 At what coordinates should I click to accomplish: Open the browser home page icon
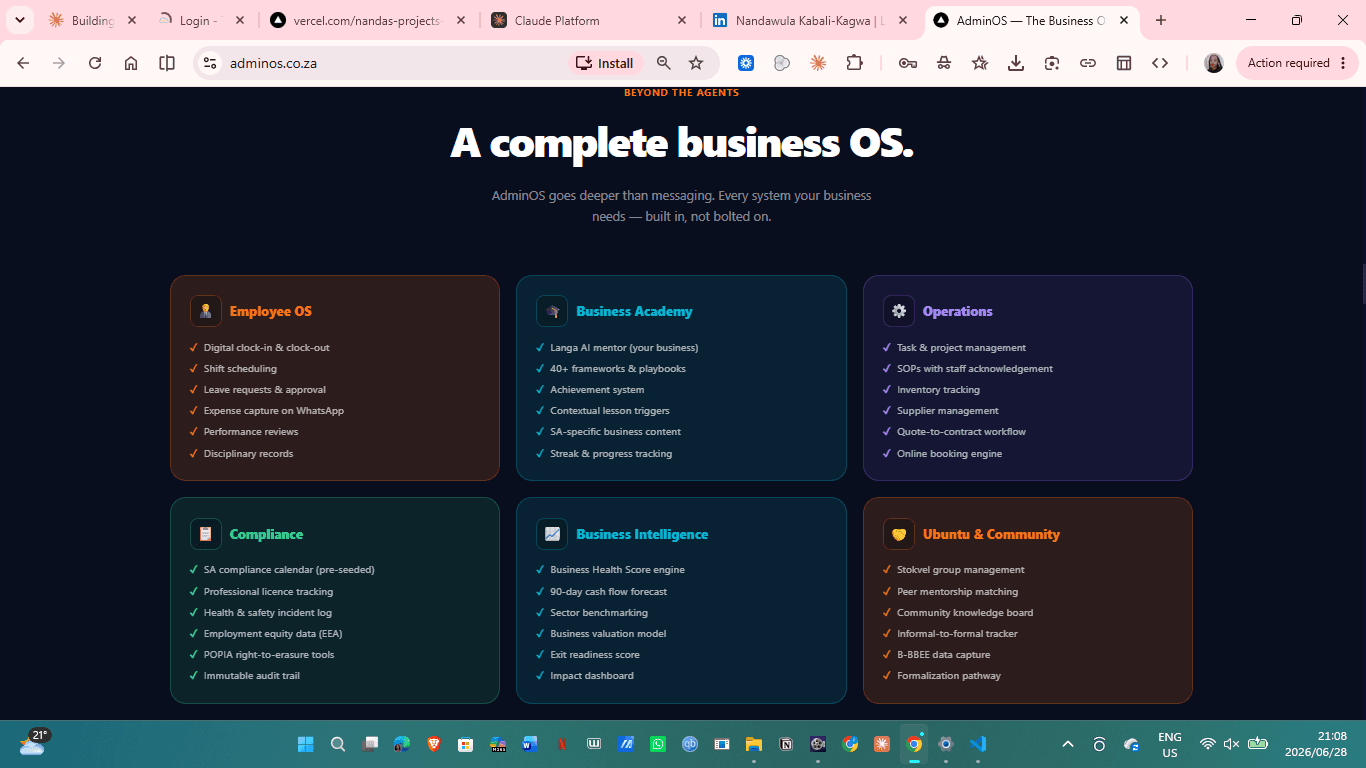131,63
